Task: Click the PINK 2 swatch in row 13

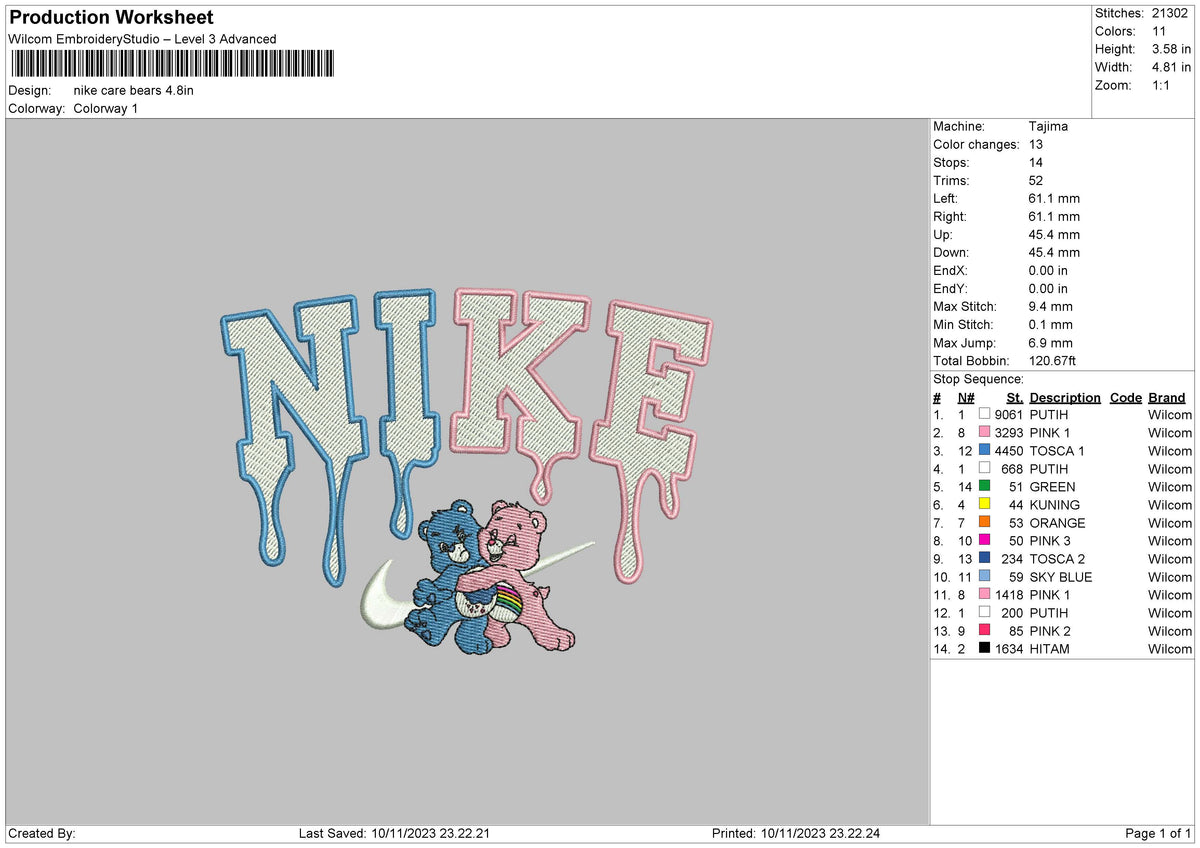Action: pyautogui.click(x=985, y=631)
